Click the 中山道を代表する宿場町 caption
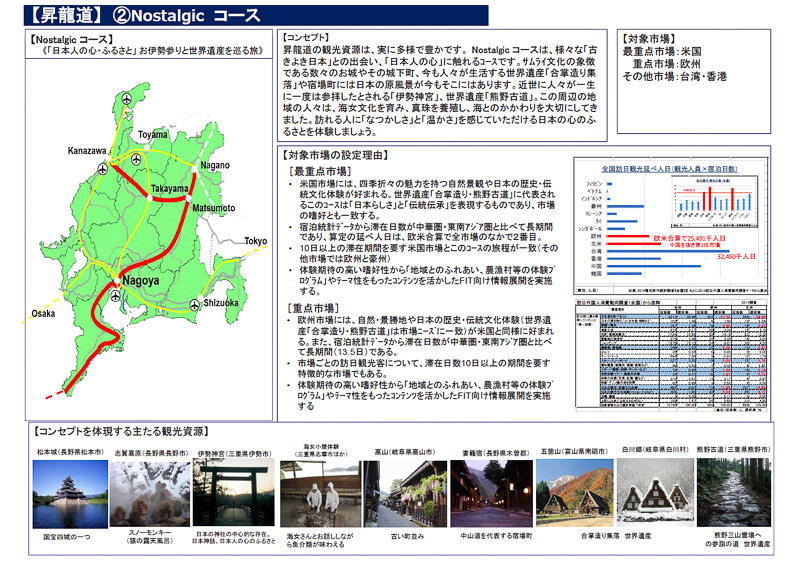This screenshot has width=800, height=565. pos(496,536)
